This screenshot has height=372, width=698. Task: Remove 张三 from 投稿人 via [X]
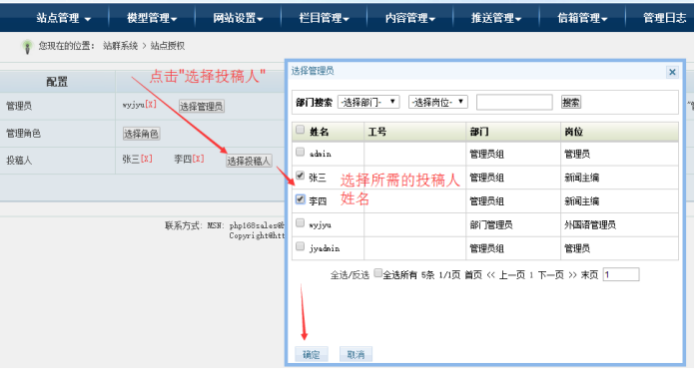[x=146, y=159]
